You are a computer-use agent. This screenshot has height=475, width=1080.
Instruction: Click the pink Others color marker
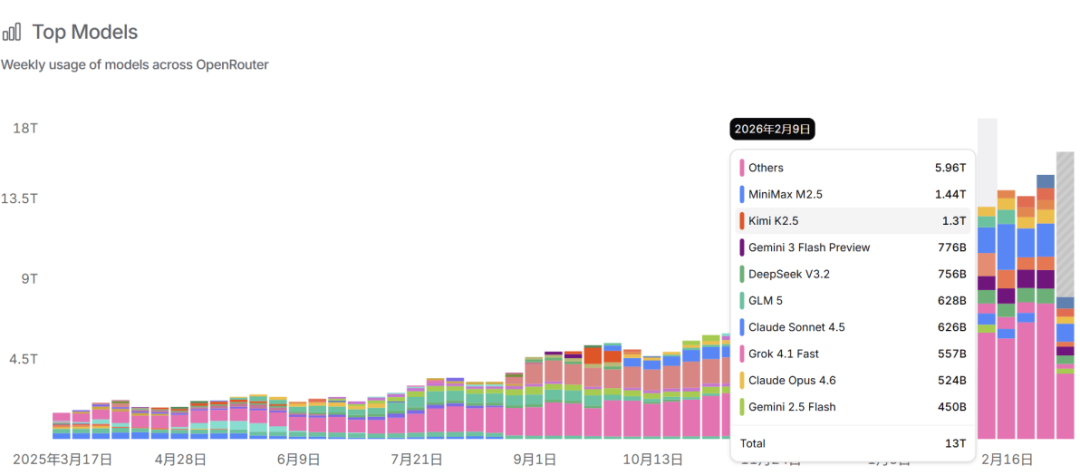[x=742, y=168]
